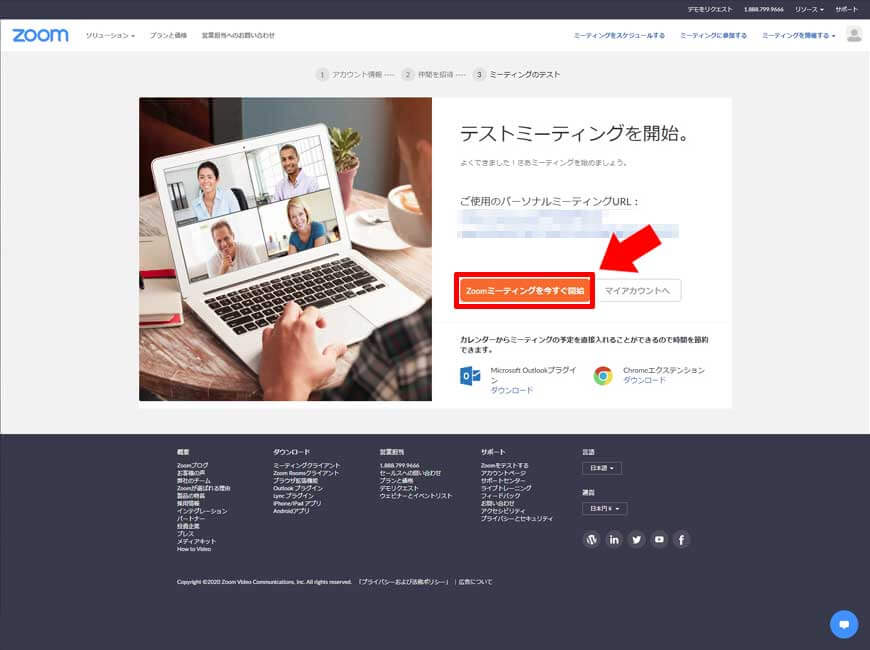Image resolution: width=870 pixels, height=650 pixels.
Task: Open the Zoomブログ footer link
Action: coord(193,465)
